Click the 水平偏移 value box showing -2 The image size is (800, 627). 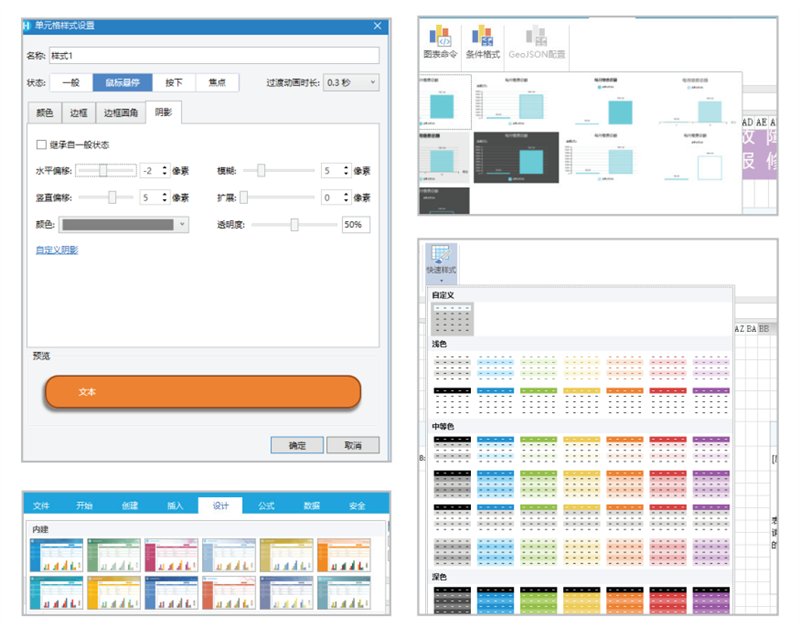point(155,170)
